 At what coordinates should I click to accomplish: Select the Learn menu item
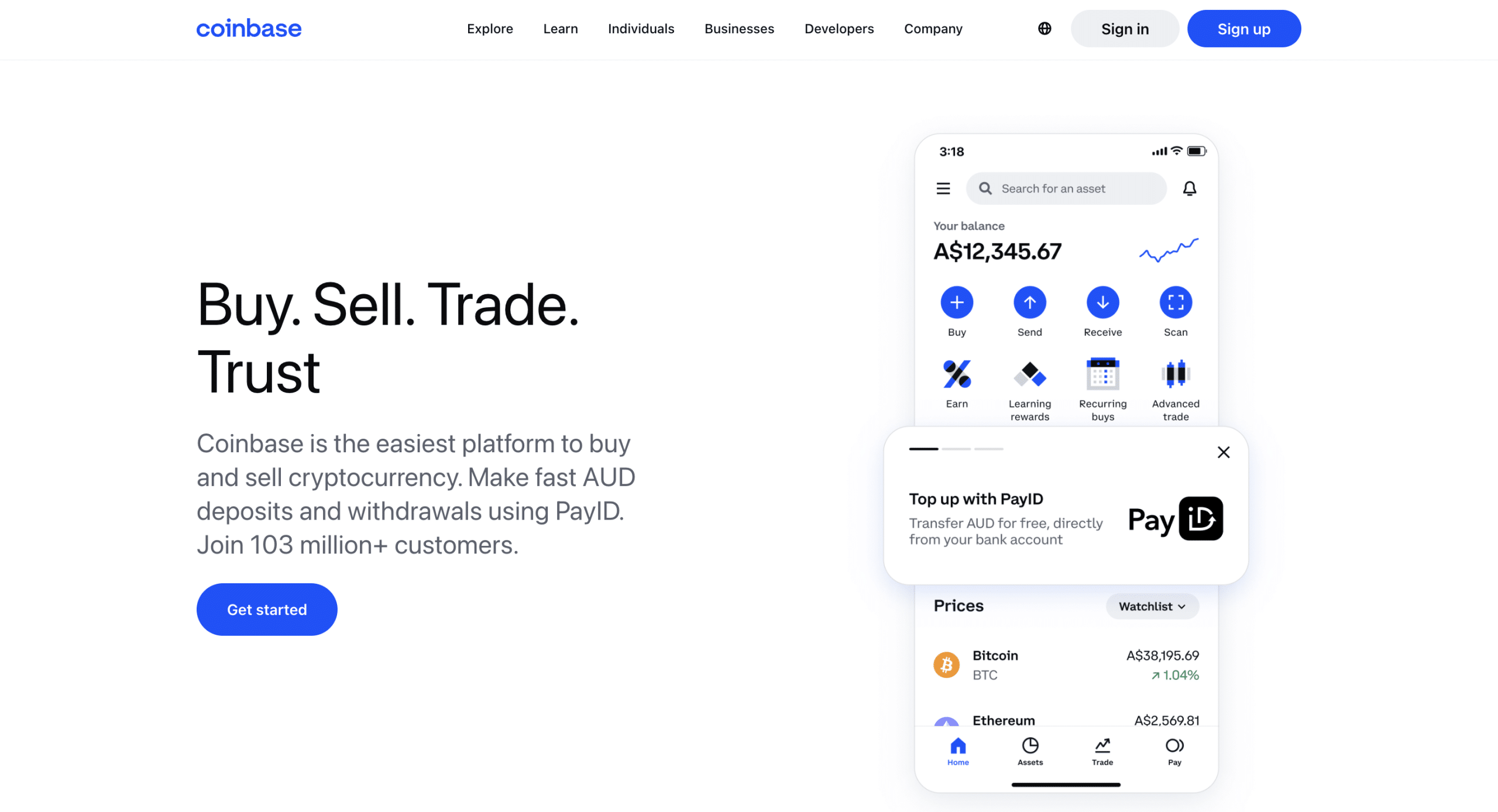click(x=561, y=29)
